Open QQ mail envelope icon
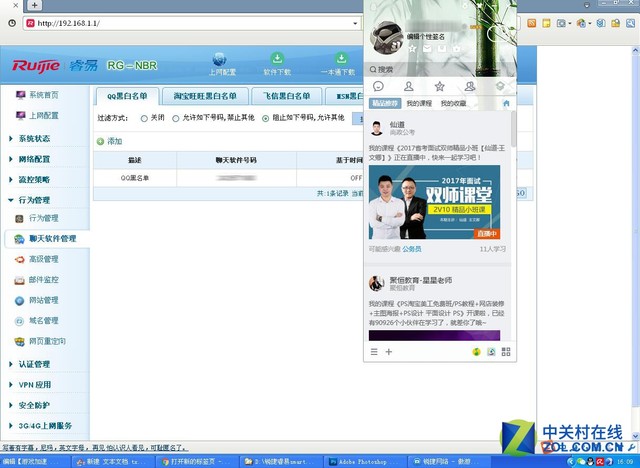Screen dimensions: 640x468 427,49
